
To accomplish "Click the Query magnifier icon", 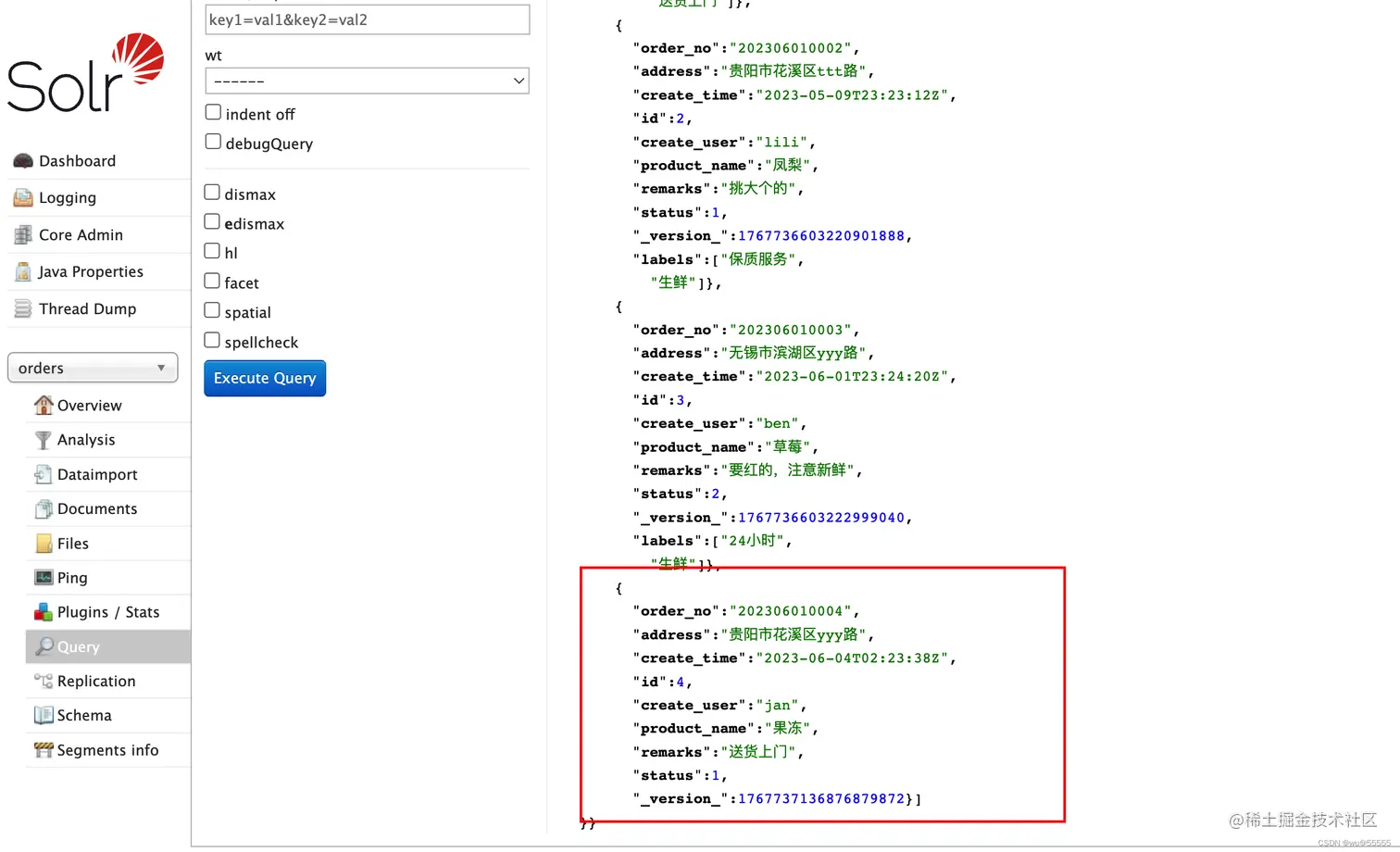I will [x=44, y=646].
